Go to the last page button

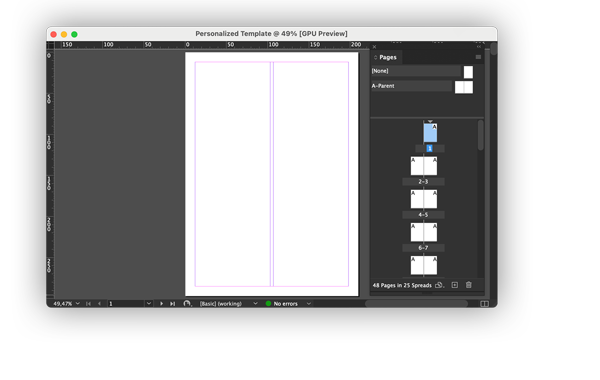pyautogui.click(x=173, y=303)
